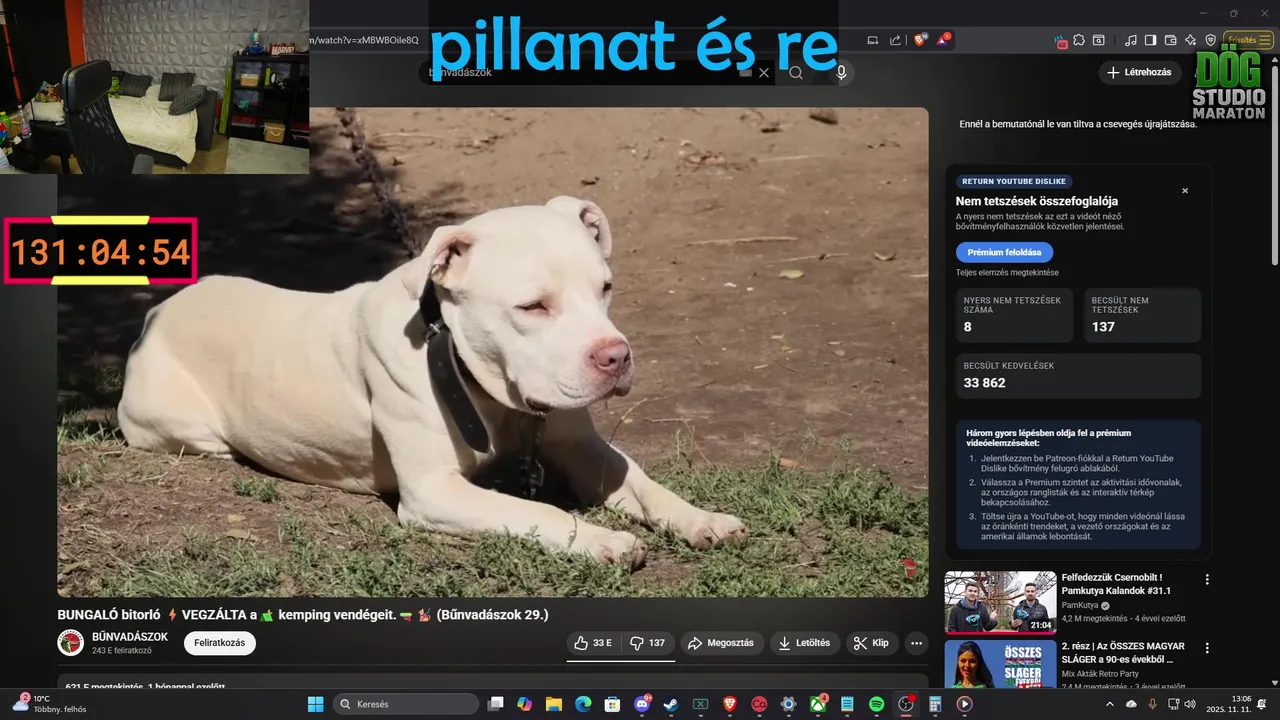Open Xbox app from the taskbar

(x=818, y=704)
